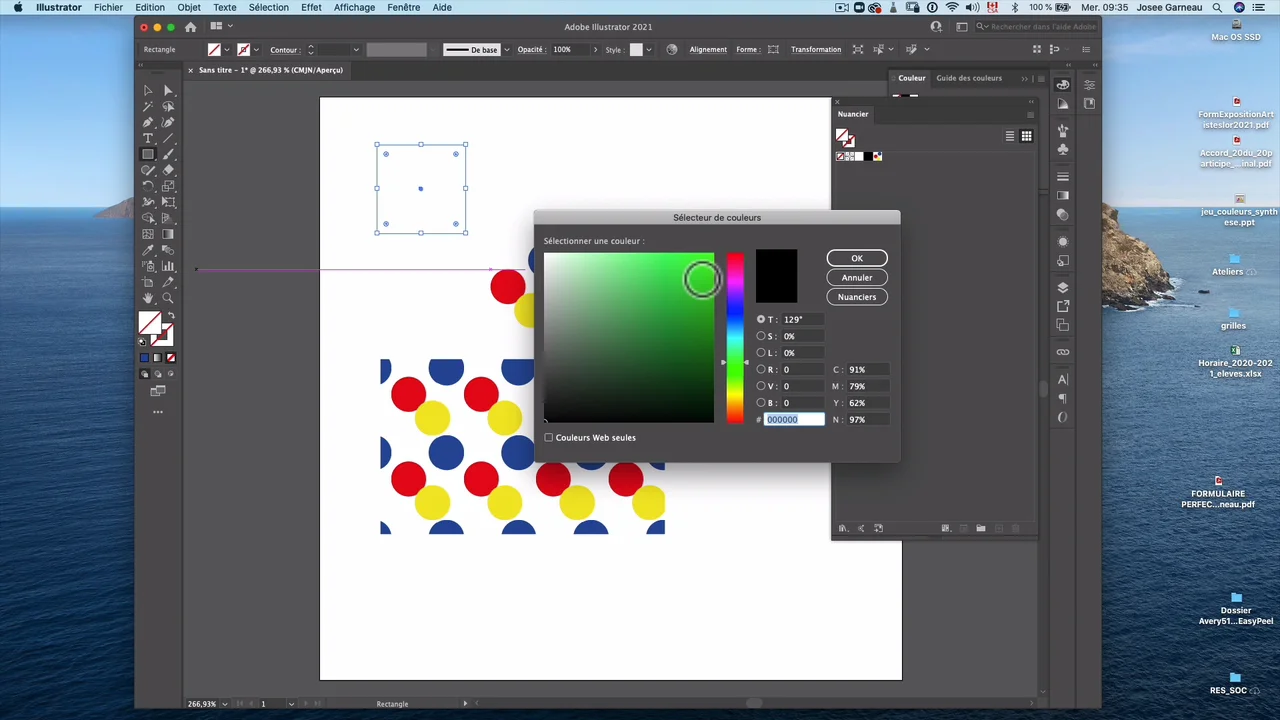Viewport: 1280px width, 720px height.
Task: Switch to Guide des couleurs tab
Action: point(968,78)
